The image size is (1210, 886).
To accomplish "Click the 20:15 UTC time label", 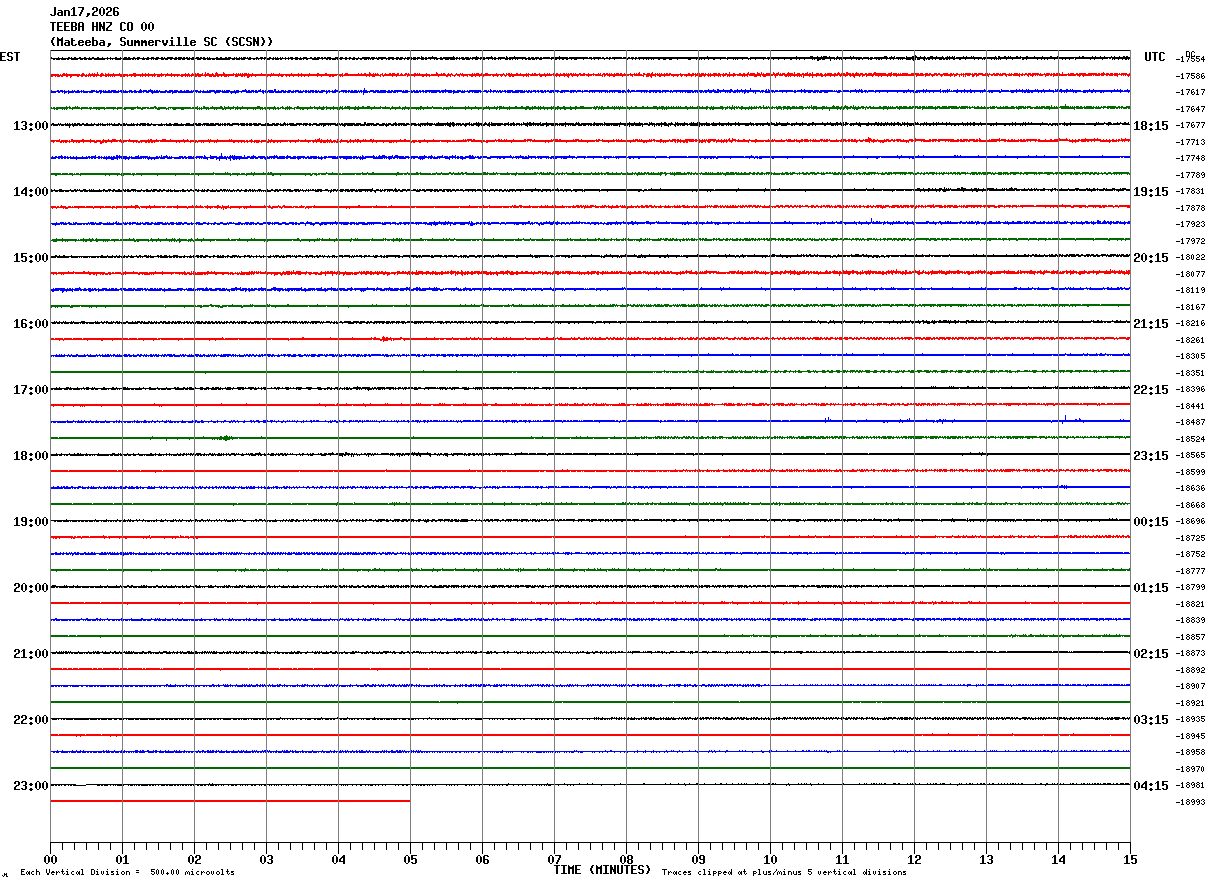I will tap(1151, 258).
